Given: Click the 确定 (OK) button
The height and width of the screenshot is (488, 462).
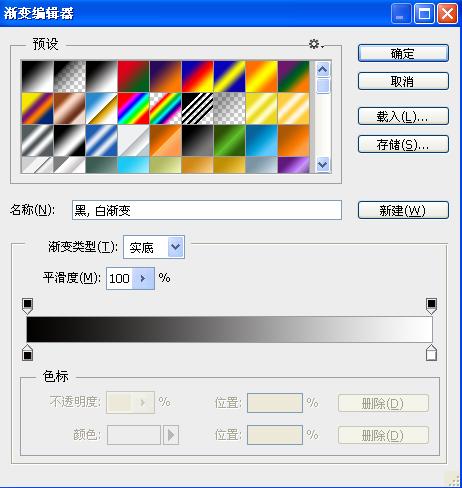Looking at the screenshot, I should (x=403, y=53).
